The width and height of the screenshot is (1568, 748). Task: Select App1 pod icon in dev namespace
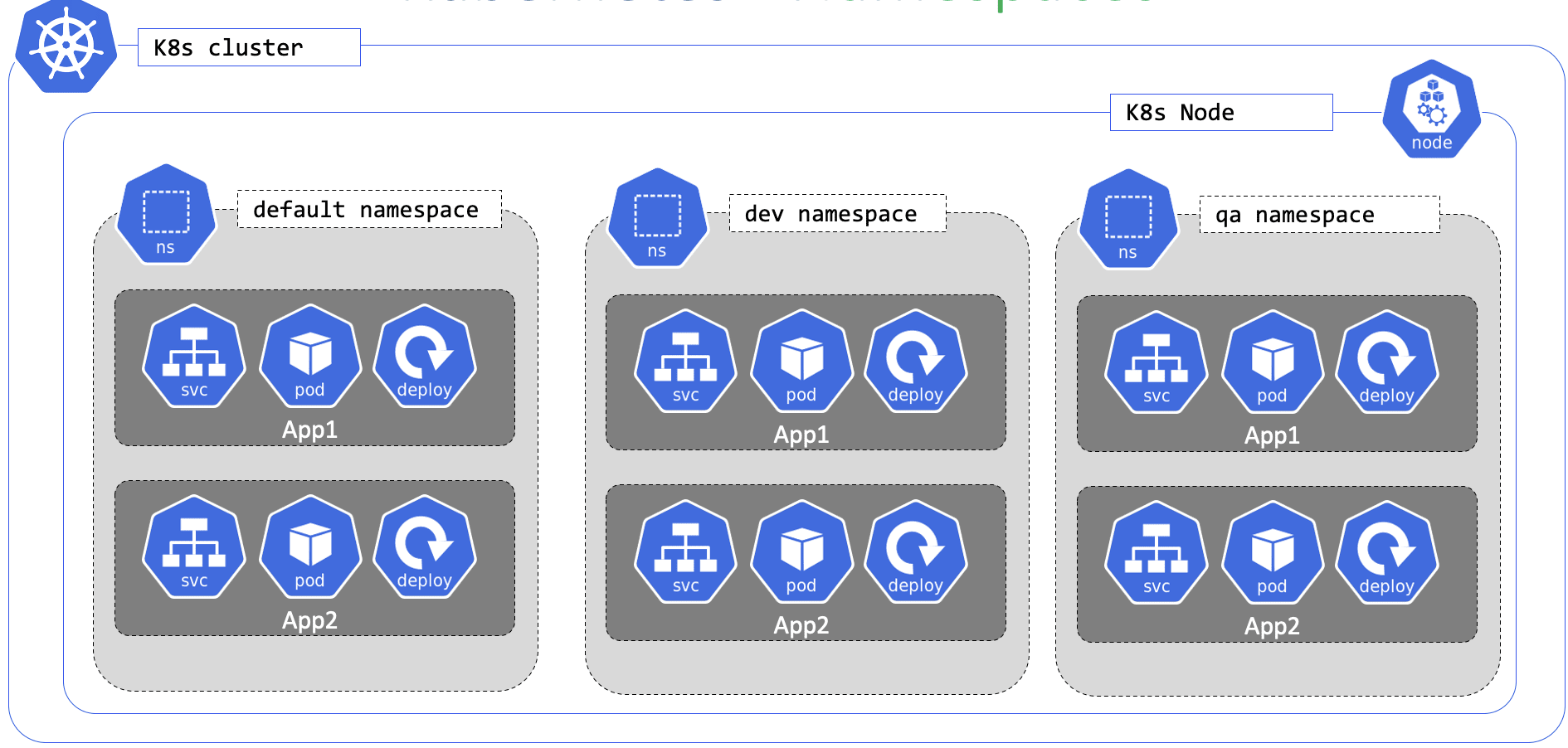point(801,362)
